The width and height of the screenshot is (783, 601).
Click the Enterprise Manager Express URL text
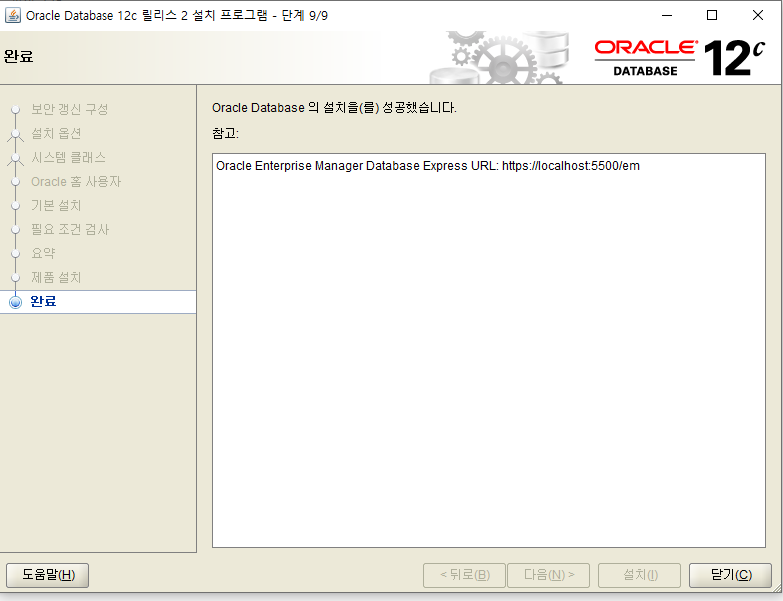[427, 166]
